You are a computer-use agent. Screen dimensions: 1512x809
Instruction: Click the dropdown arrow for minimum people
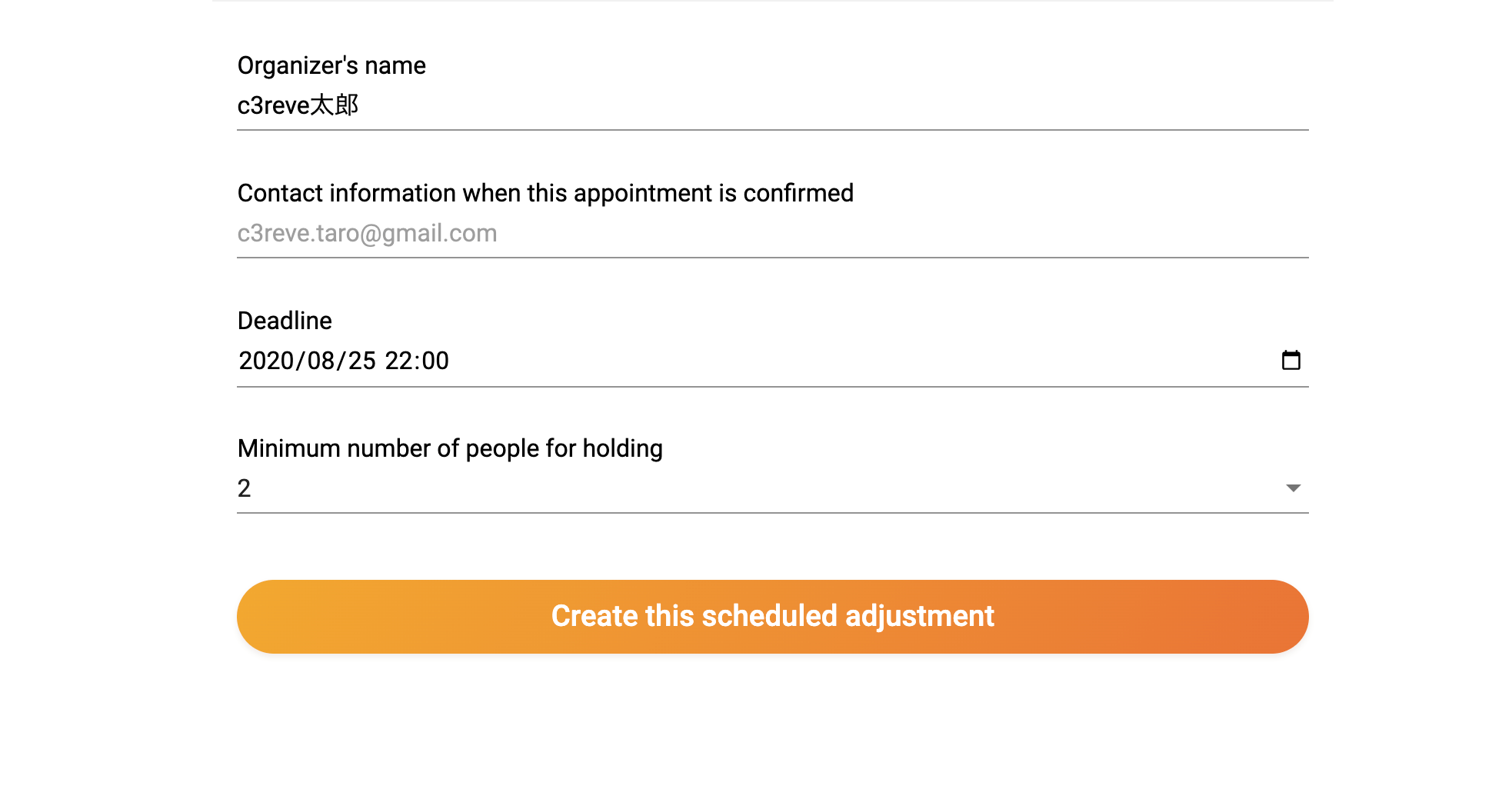1293,488
